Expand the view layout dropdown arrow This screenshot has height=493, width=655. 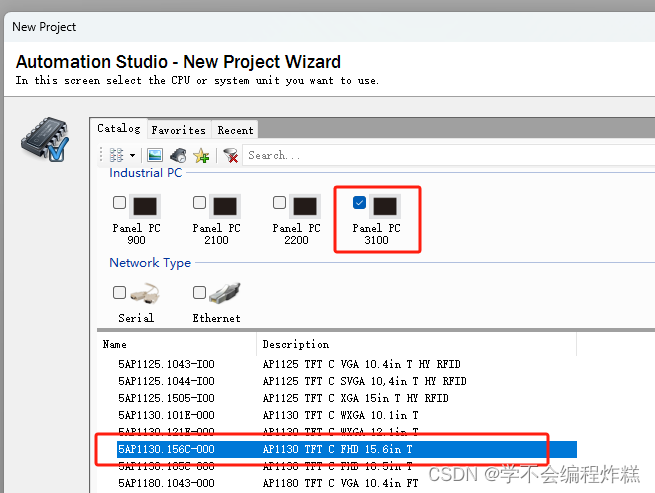[132, 155]
